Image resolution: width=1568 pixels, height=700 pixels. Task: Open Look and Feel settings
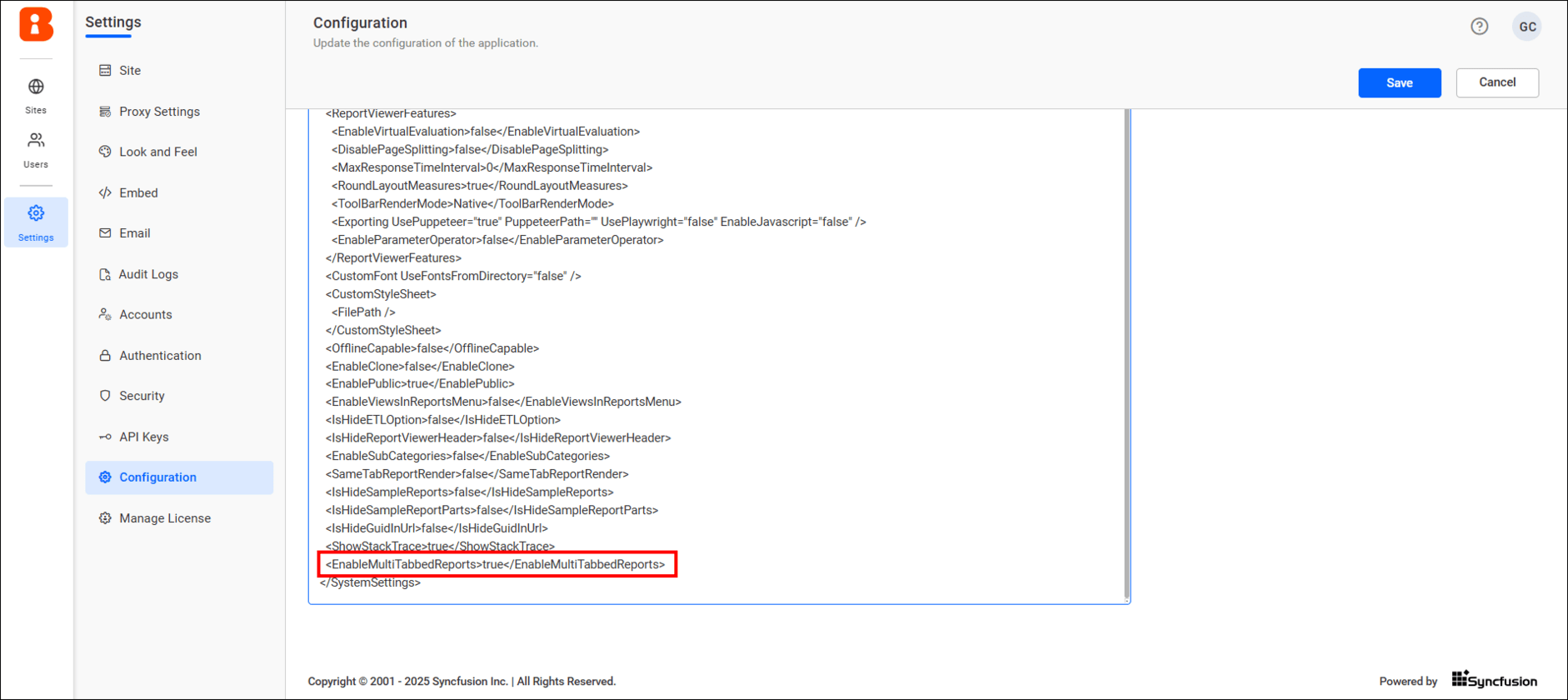coord(157,152)
